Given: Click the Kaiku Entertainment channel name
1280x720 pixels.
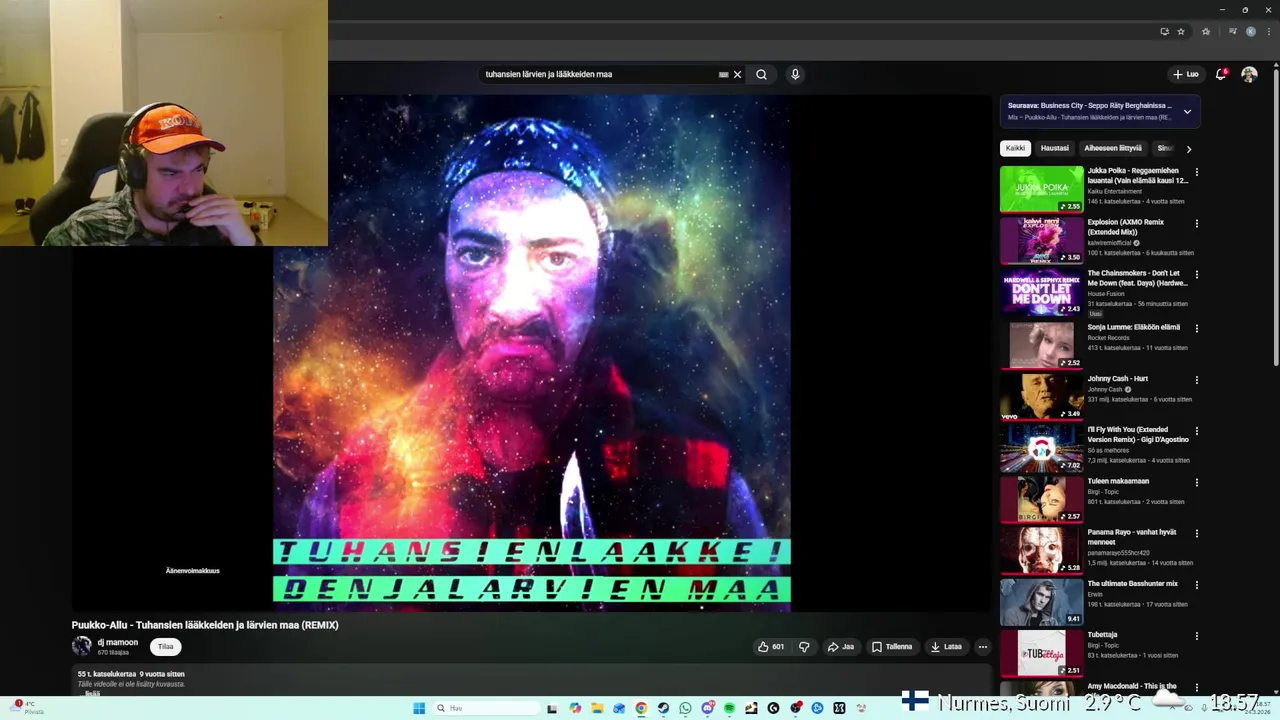Looking at the screenshot, I should point(1115,191).
